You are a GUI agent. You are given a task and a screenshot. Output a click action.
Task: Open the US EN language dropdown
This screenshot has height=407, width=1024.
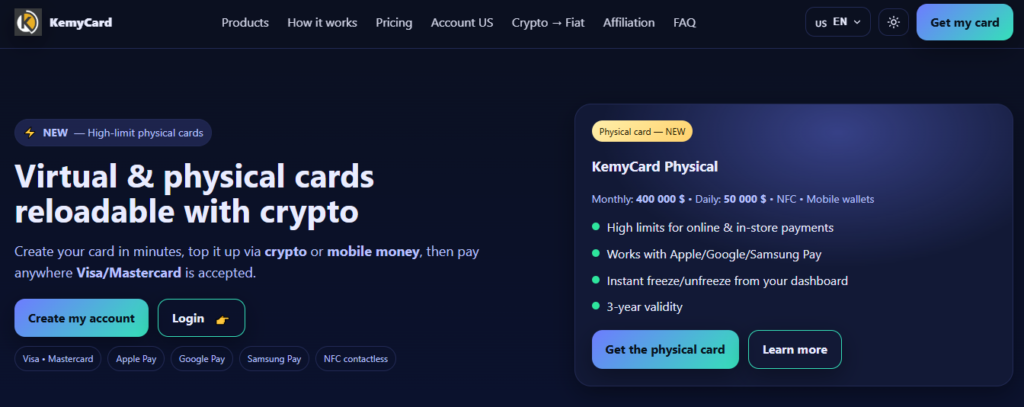837,22
